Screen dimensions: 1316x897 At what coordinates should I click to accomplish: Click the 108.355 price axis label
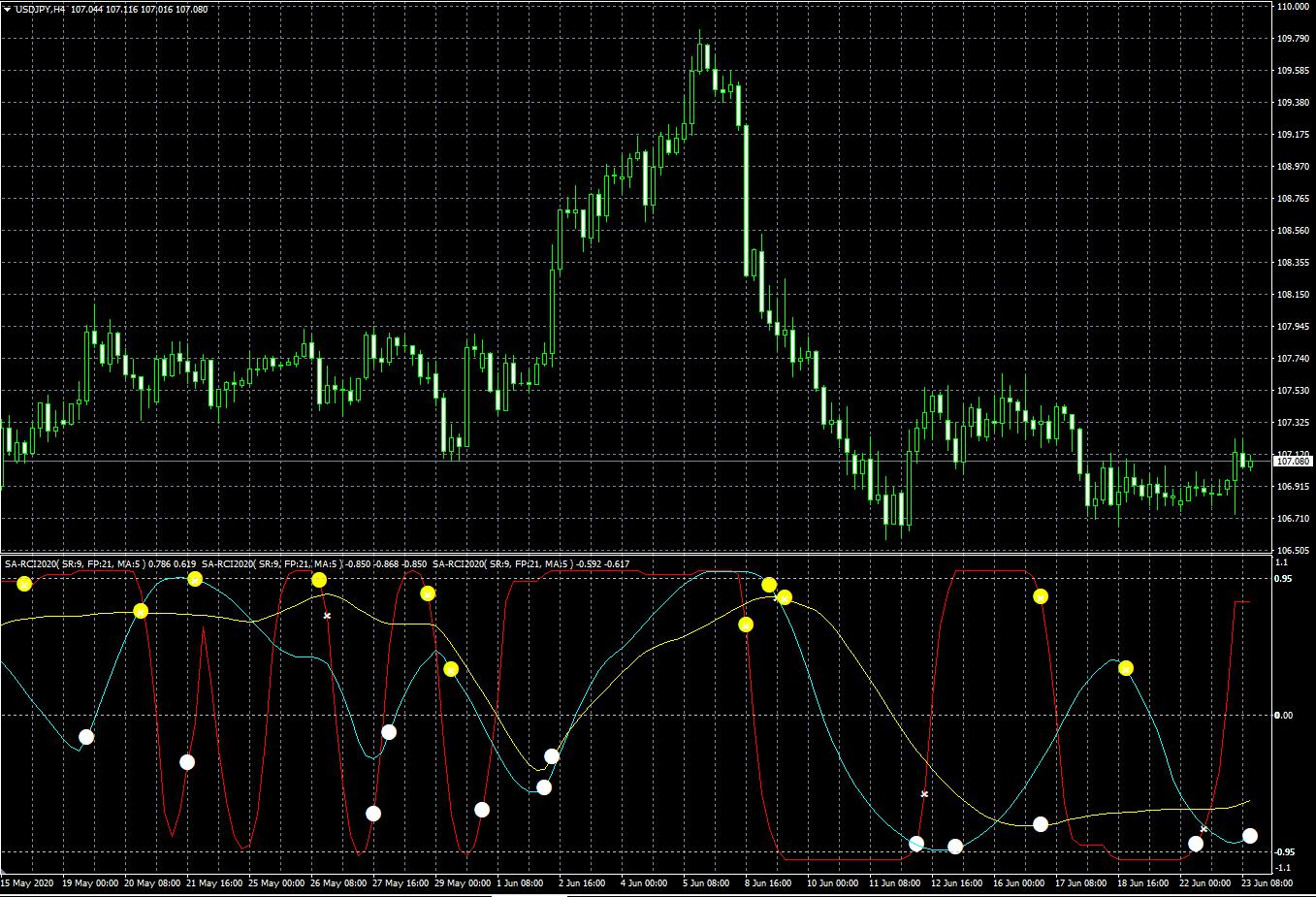tap(1293, 263)
